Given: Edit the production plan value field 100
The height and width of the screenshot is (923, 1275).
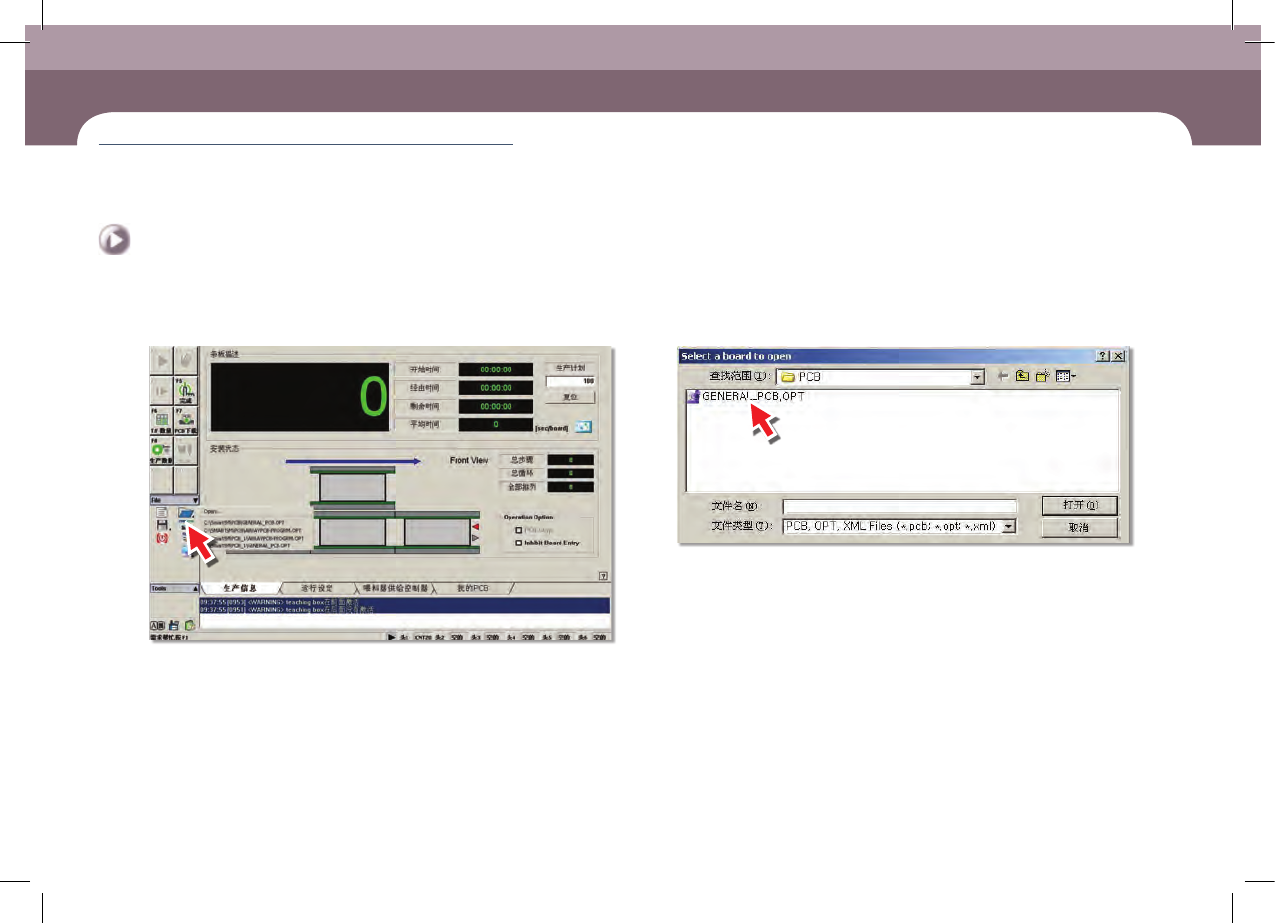Looking at the screenshot, I should (571, 381).
